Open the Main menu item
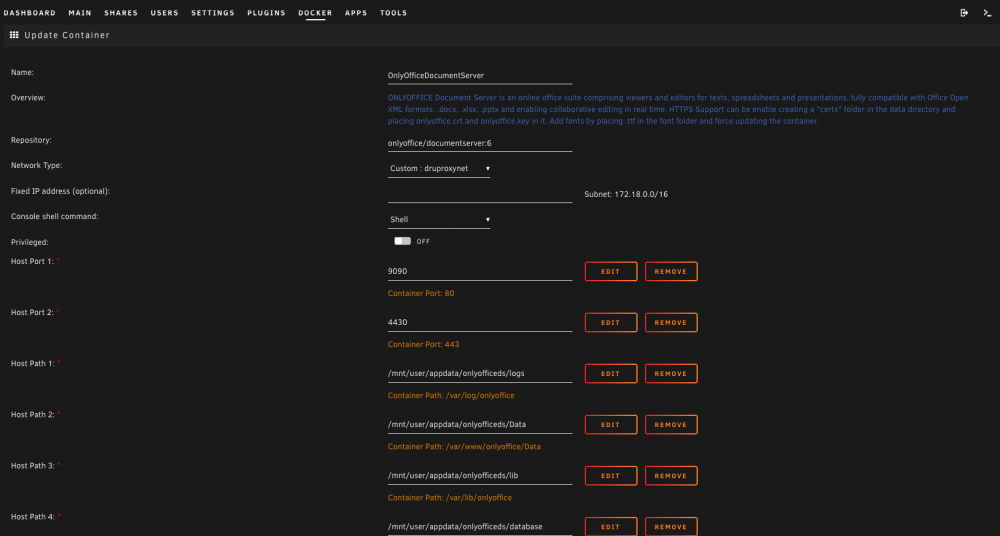Image resolution: width=1000 pixels, height=536 pixels. pyautogui.click(x=80, y=13)
